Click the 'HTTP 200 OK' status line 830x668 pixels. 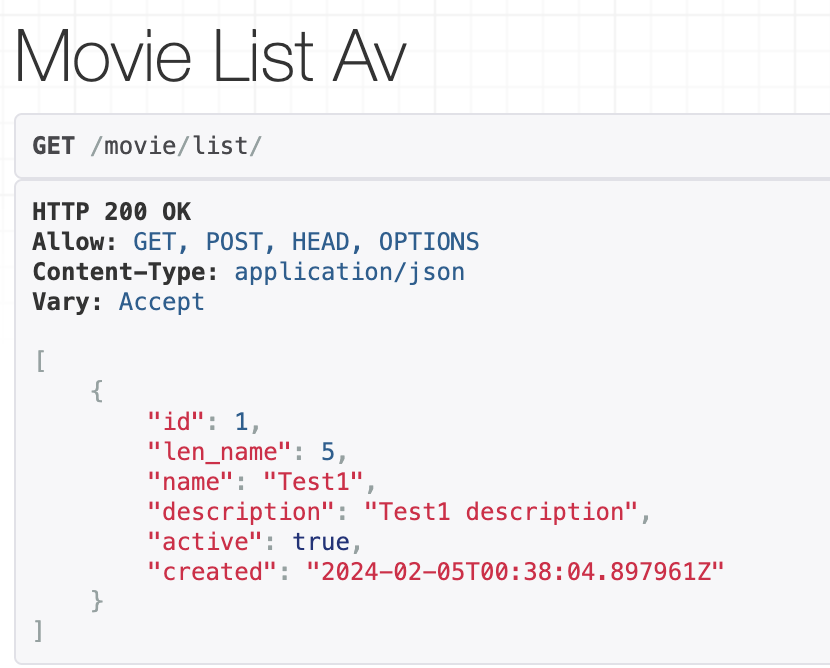point(112,212)
